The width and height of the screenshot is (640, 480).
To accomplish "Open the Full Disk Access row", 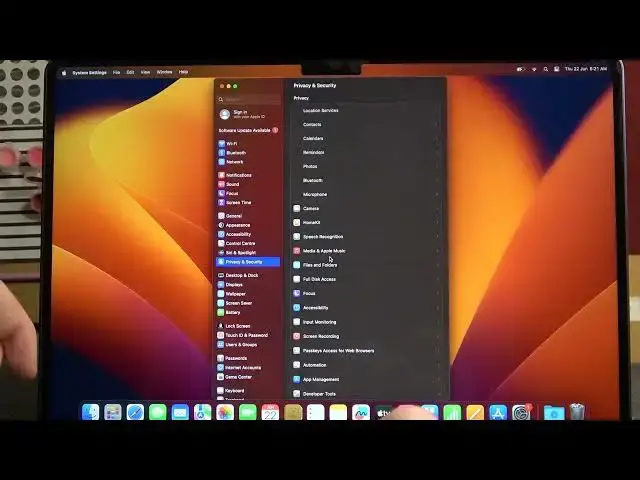I will tap(366, 279).
